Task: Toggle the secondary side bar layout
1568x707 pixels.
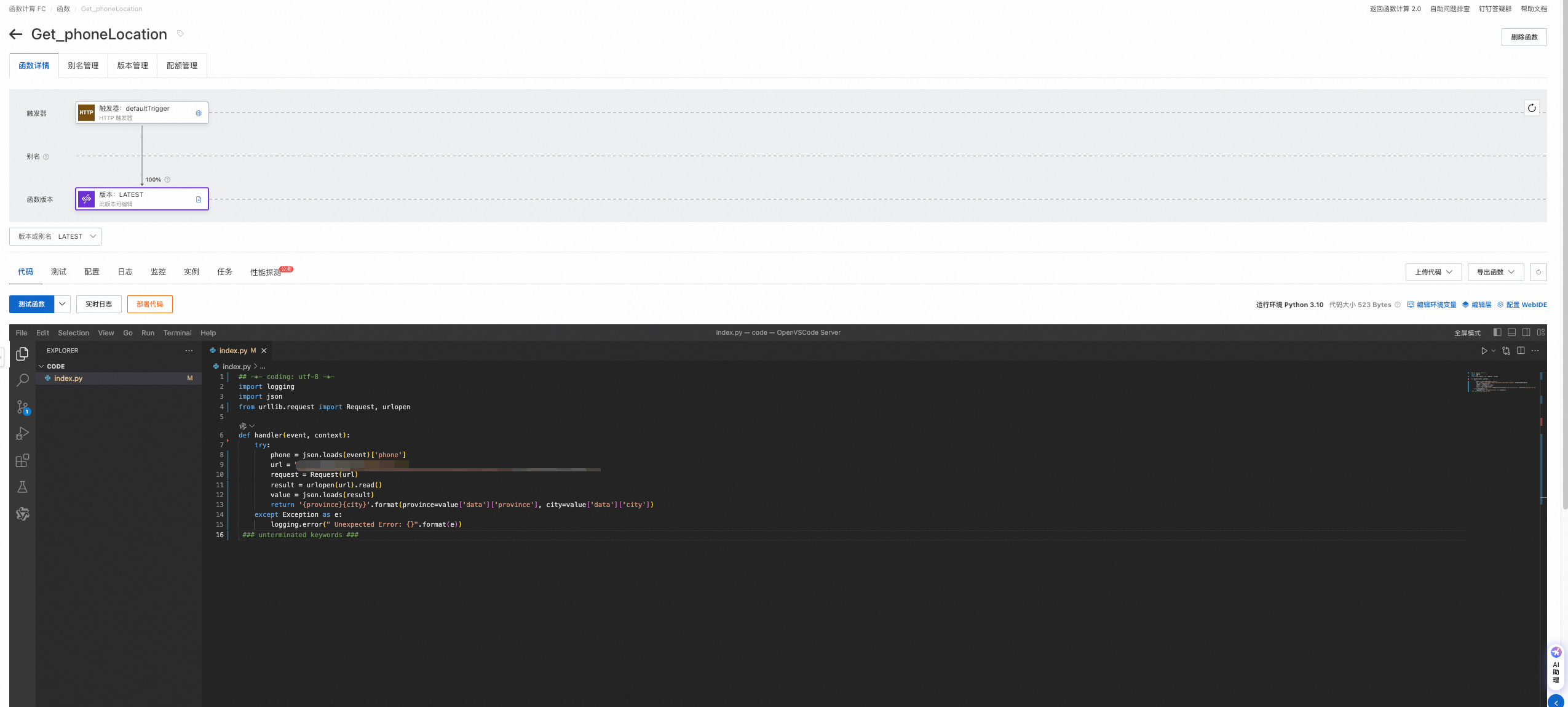Action: click(x=1526, y=332)
